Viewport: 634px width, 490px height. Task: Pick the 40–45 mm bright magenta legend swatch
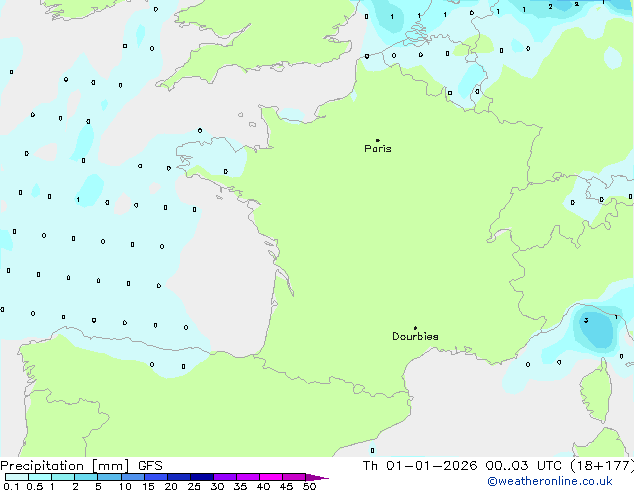[271, 477]
